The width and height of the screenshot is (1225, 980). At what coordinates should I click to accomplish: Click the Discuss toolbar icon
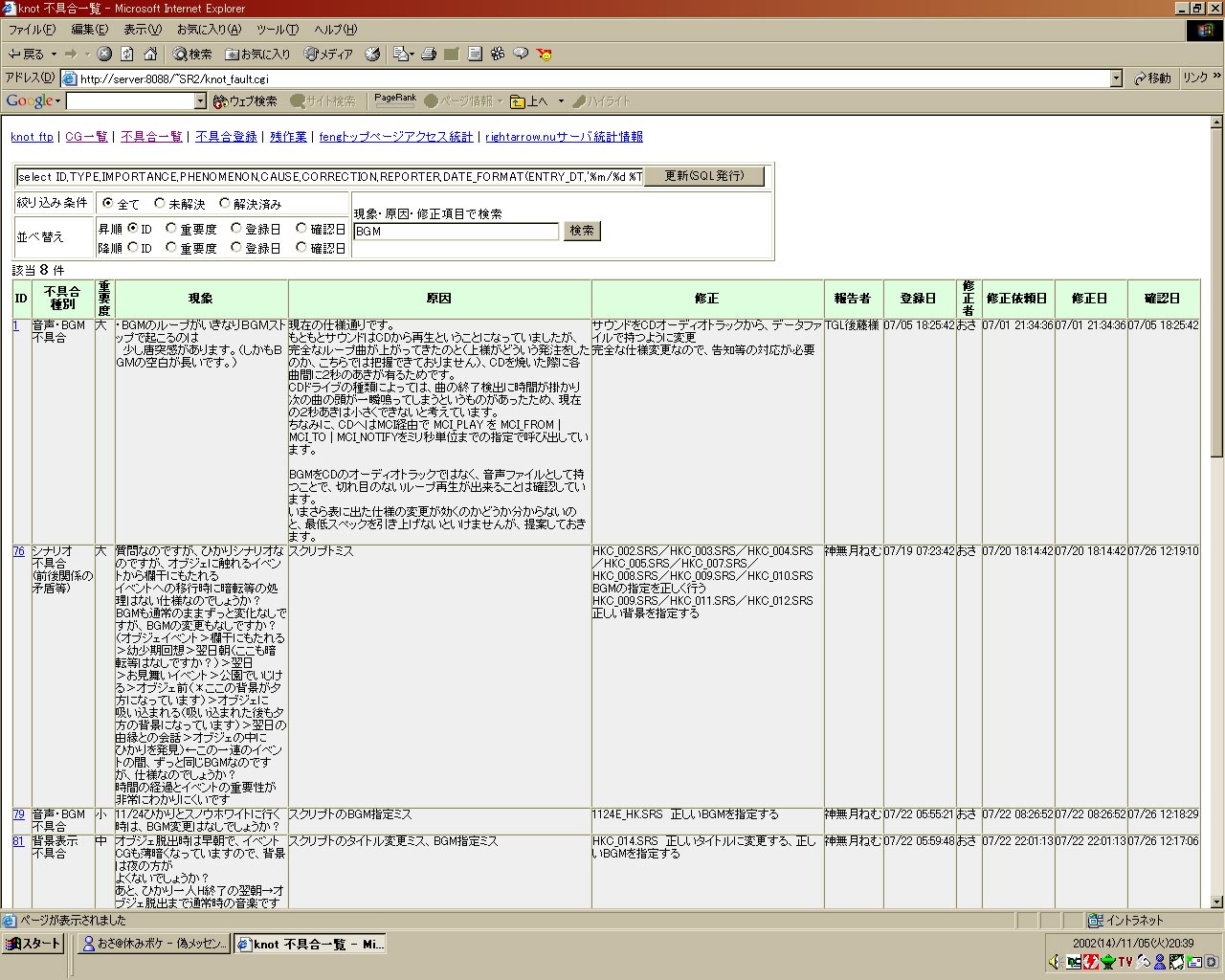click(475, 55)
